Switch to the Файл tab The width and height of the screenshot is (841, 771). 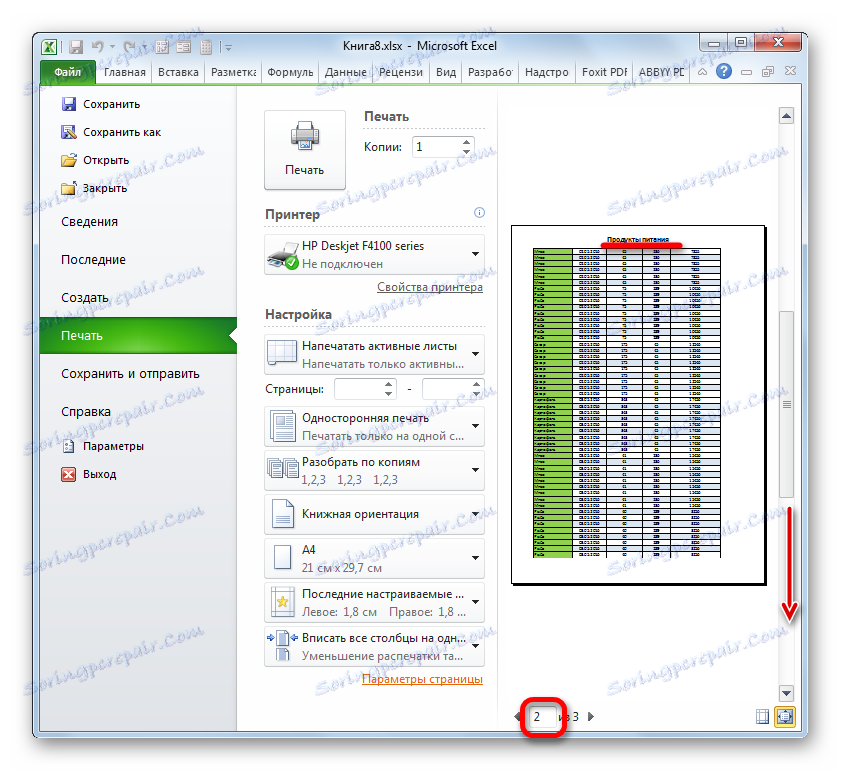[68, 72]
